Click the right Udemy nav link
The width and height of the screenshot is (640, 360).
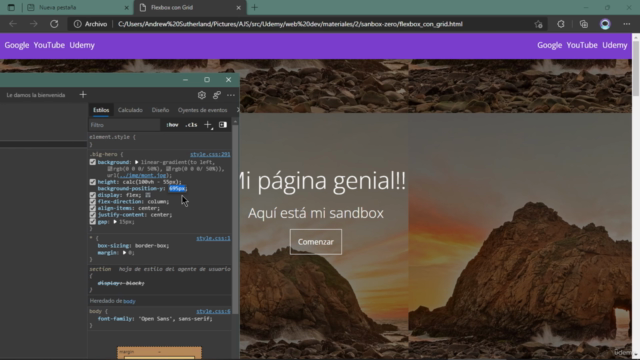tap(615, 45)
